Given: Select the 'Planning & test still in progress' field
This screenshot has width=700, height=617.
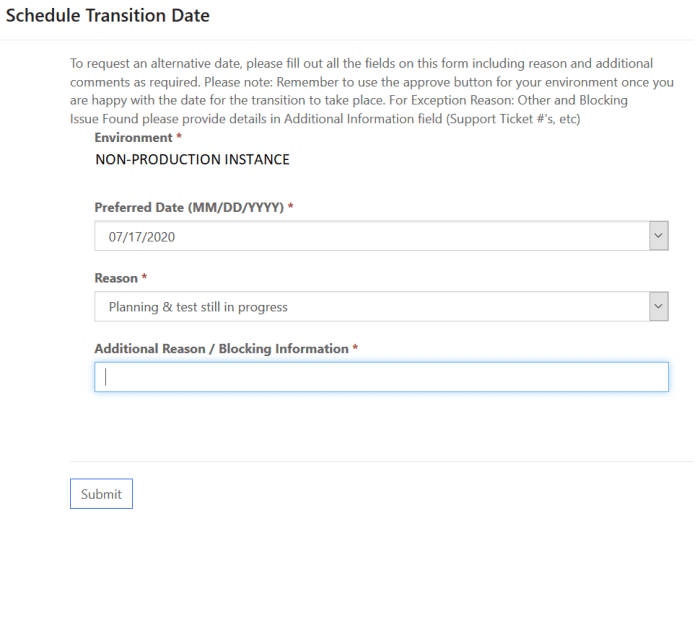Looking at the screenshot, I should point(370,307).
